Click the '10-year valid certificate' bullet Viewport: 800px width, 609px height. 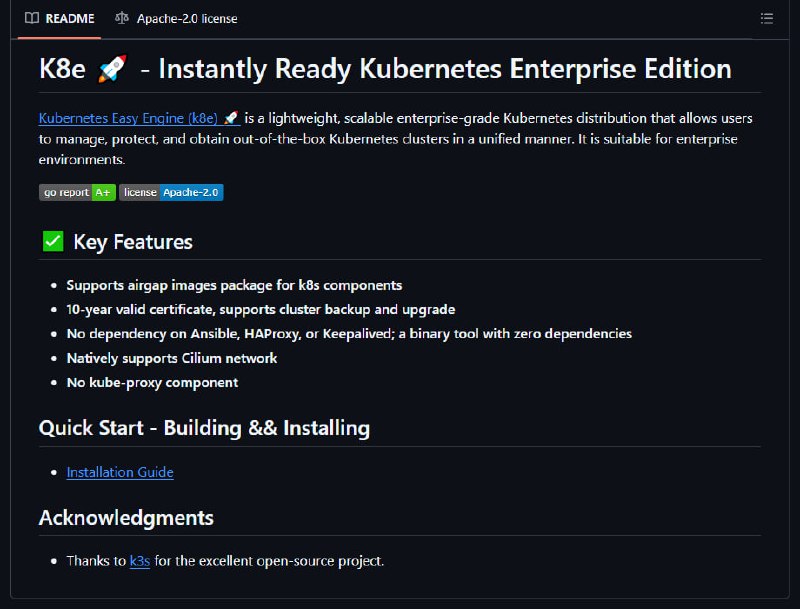click(x=261, y=310)
